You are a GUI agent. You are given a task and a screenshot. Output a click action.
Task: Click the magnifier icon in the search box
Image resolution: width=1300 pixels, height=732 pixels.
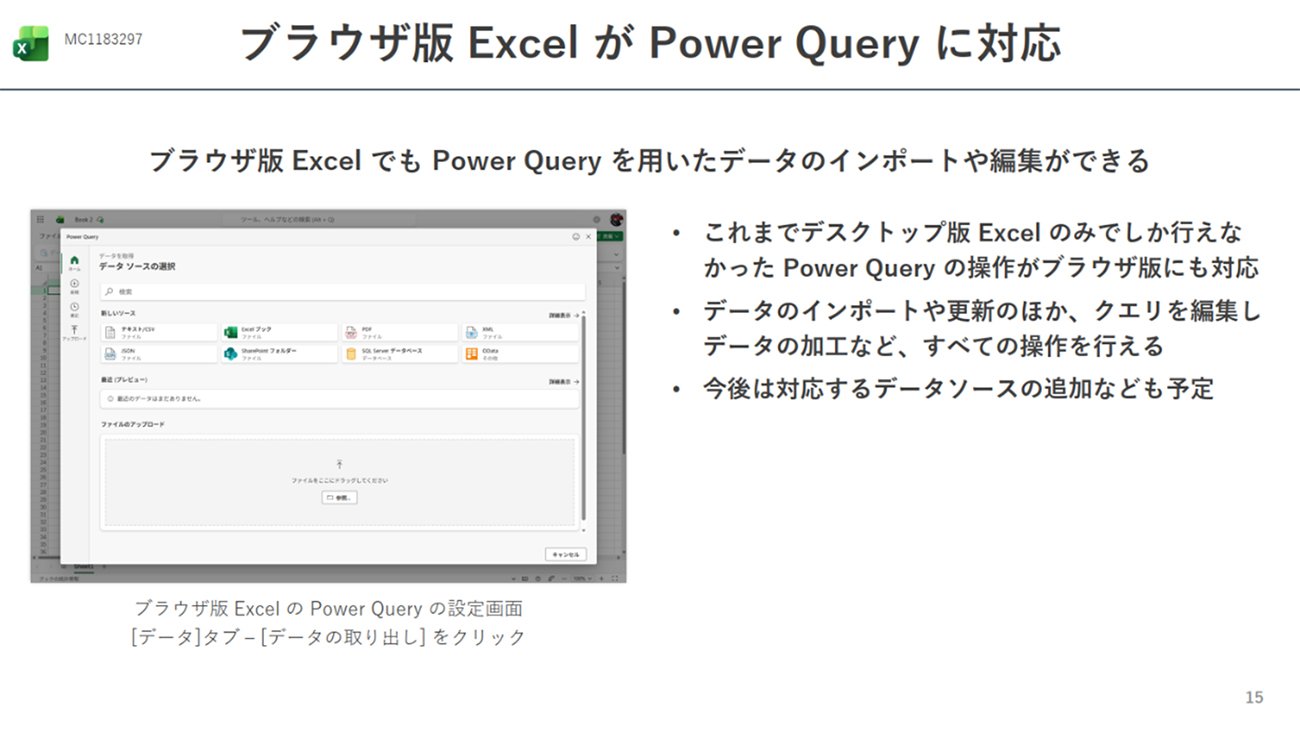[109, 291]
